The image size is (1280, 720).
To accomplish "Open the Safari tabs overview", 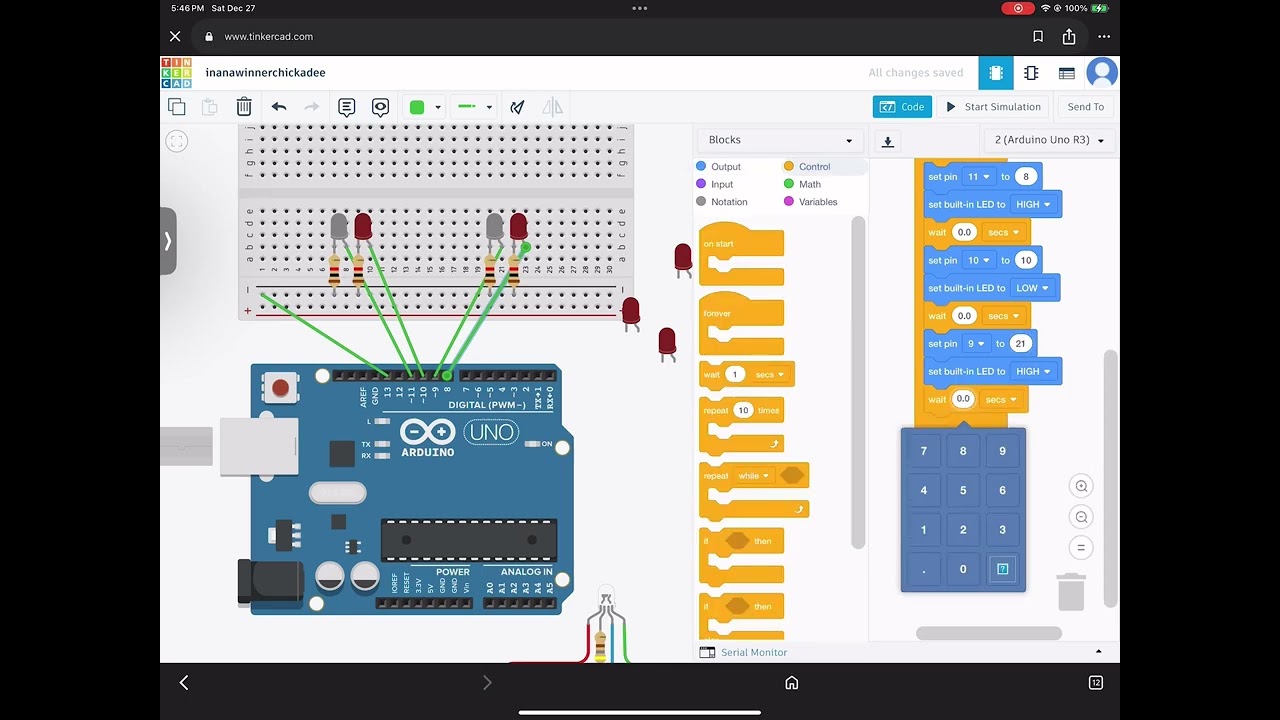I will 1095,682.
